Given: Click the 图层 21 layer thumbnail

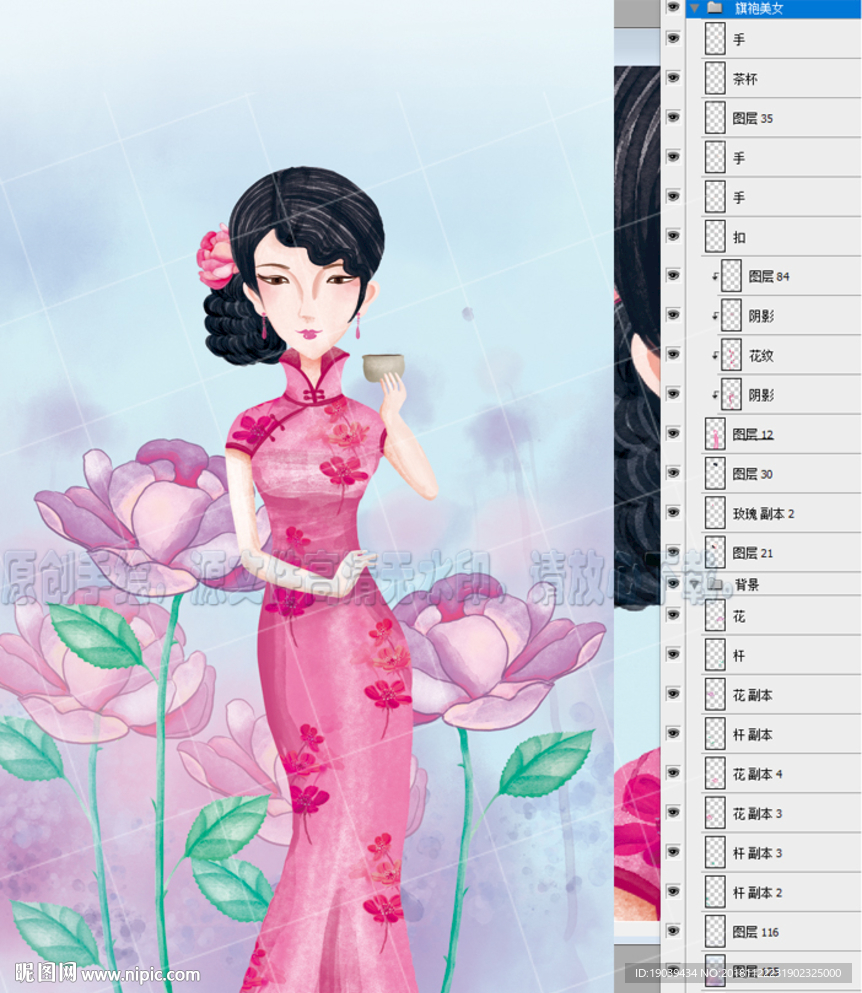Looking at the screenshot, I should click(715, 552).
